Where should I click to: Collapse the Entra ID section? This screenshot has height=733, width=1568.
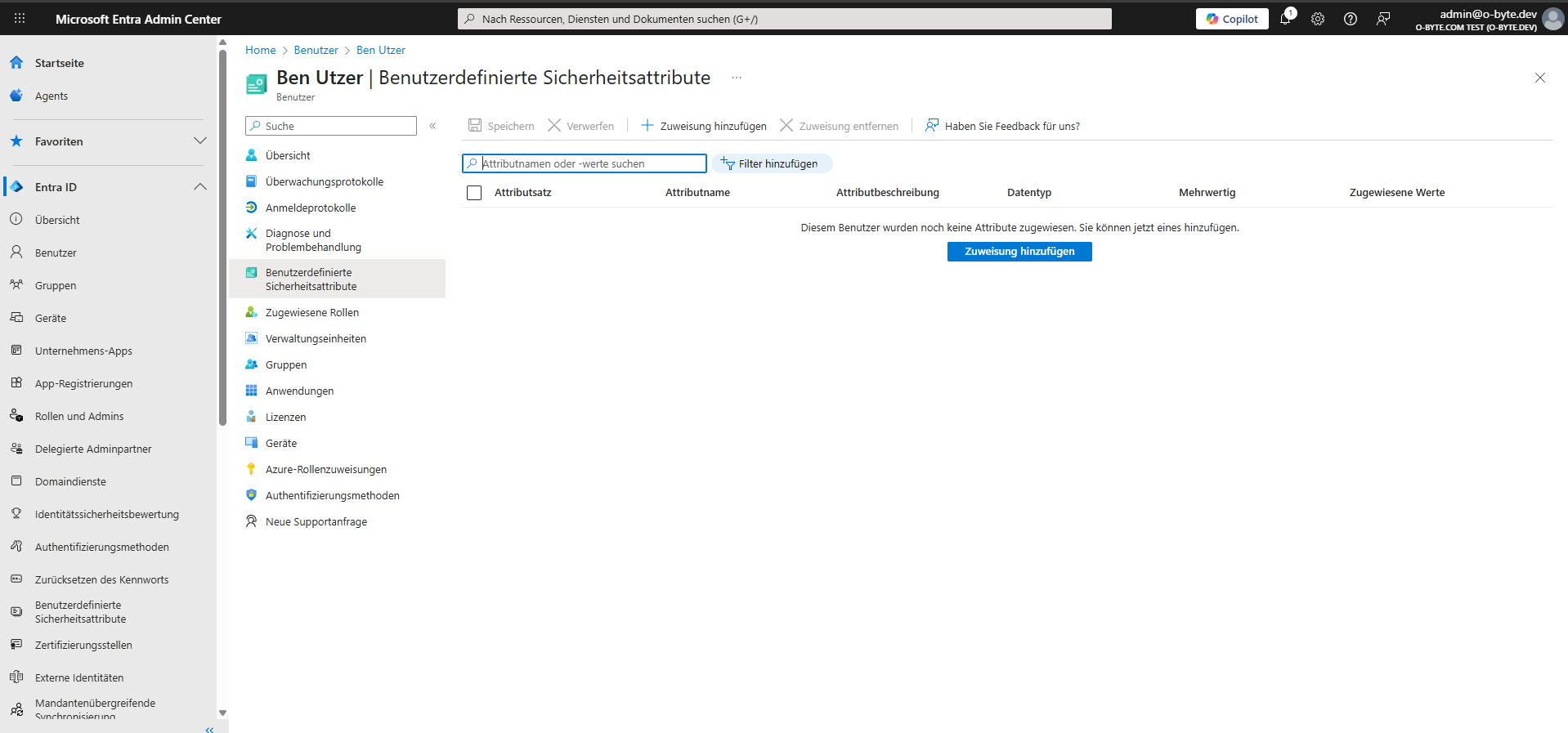point(200,187)
